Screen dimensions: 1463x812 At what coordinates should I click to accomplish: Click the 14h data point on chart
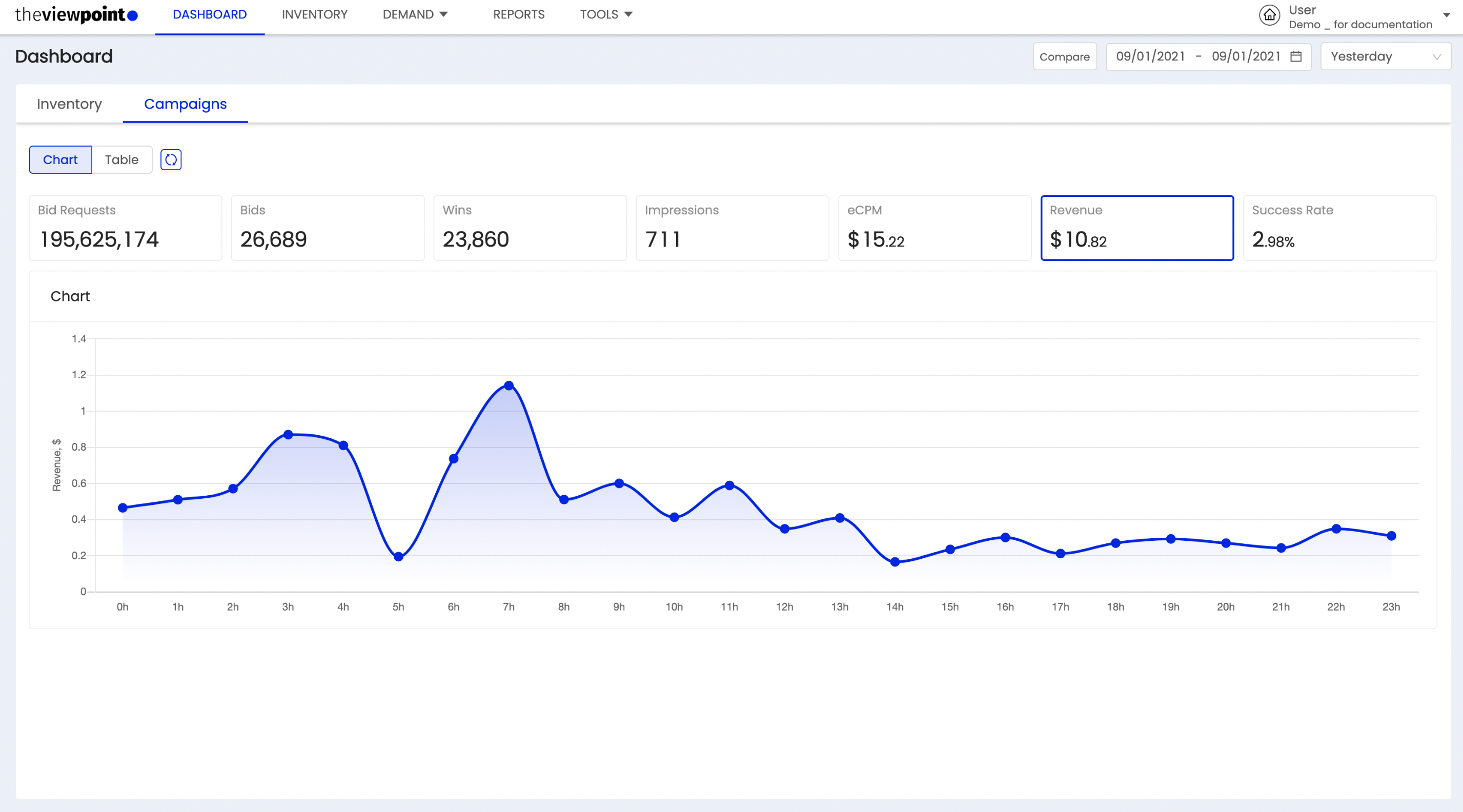[895, 562]
